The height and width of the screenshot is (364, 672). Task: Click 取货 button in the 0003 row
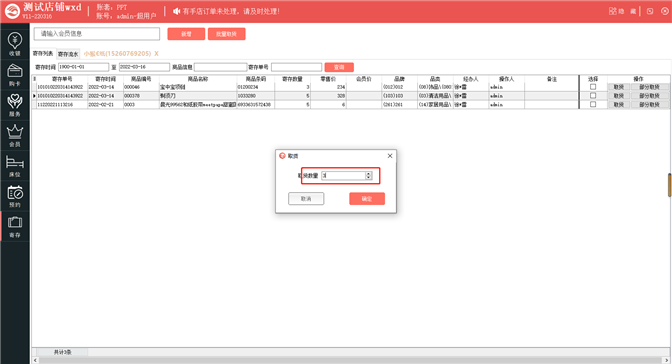tap(618, 104)
